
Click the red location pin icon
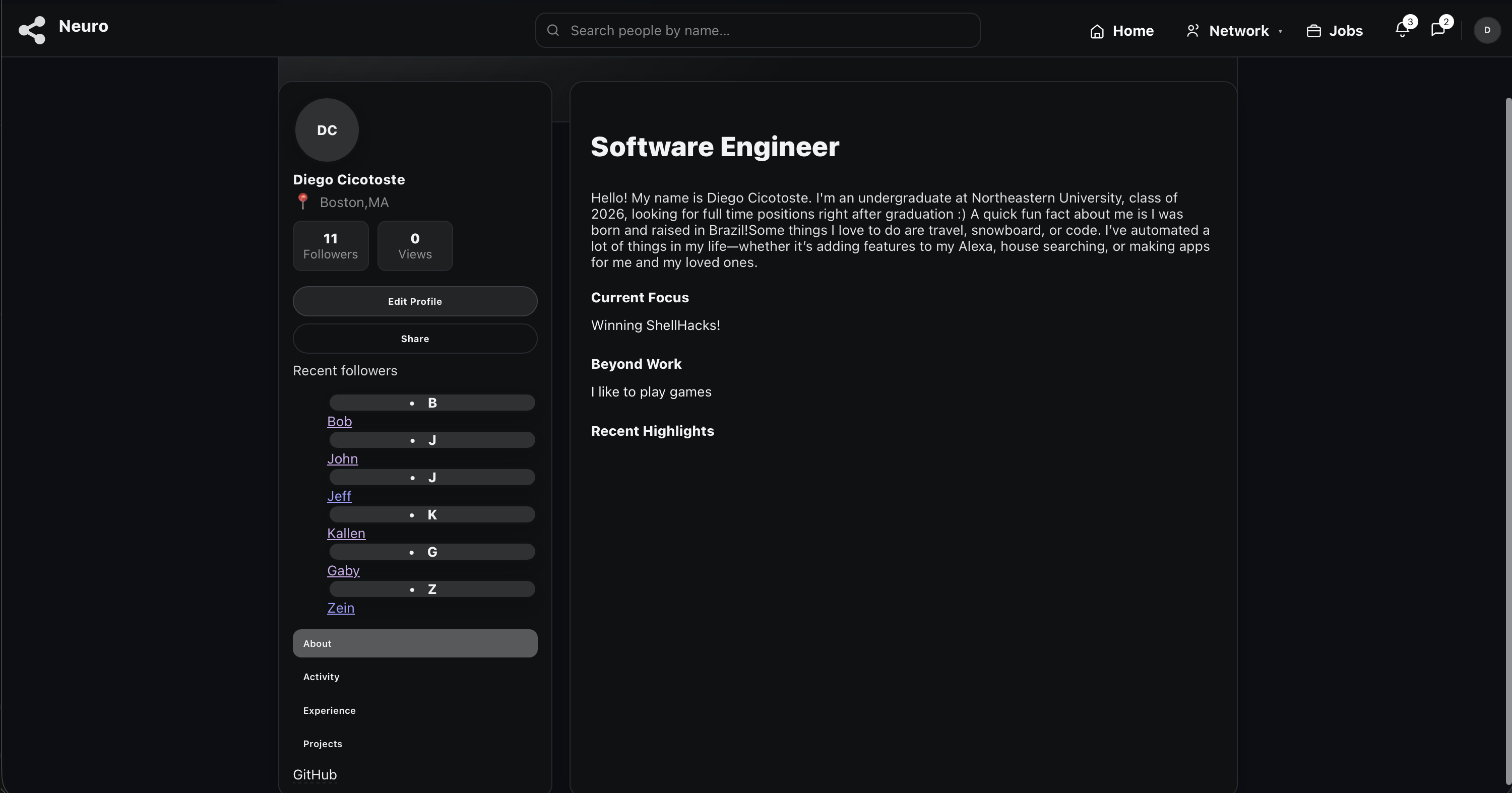(x=303, y=202)
